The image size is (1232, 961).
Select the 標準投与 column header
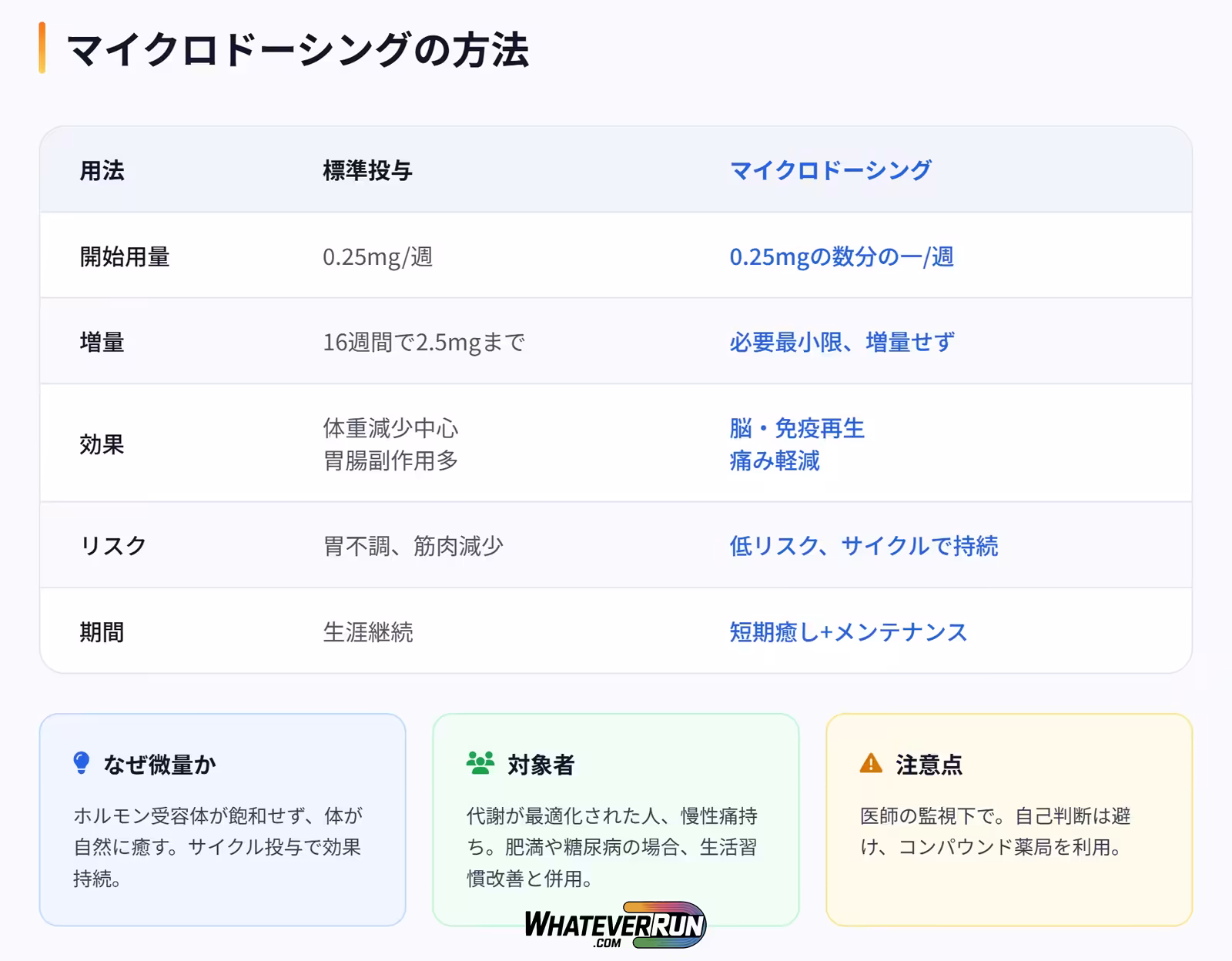(367, 170)
